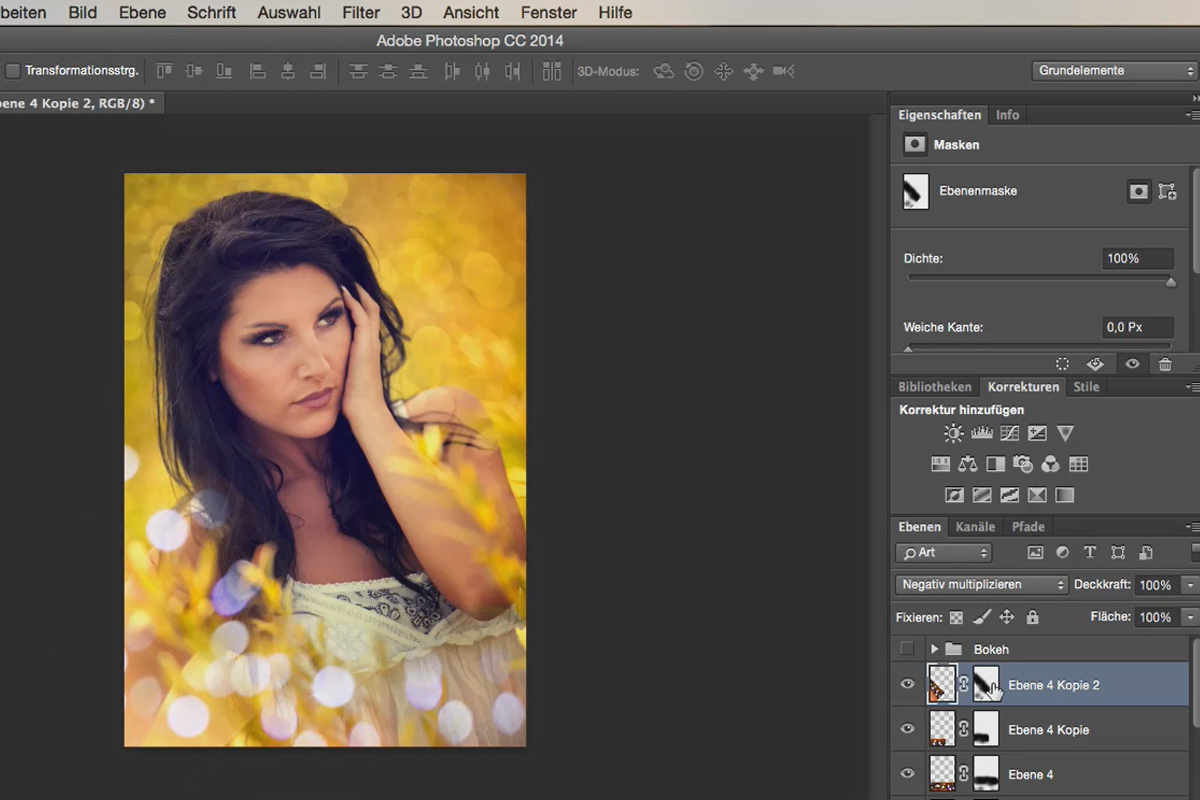The width and height of the screenshot is (1200, 800).
Task: Toggle lock all padlock in Fixieren
Action: point(1032,618)
